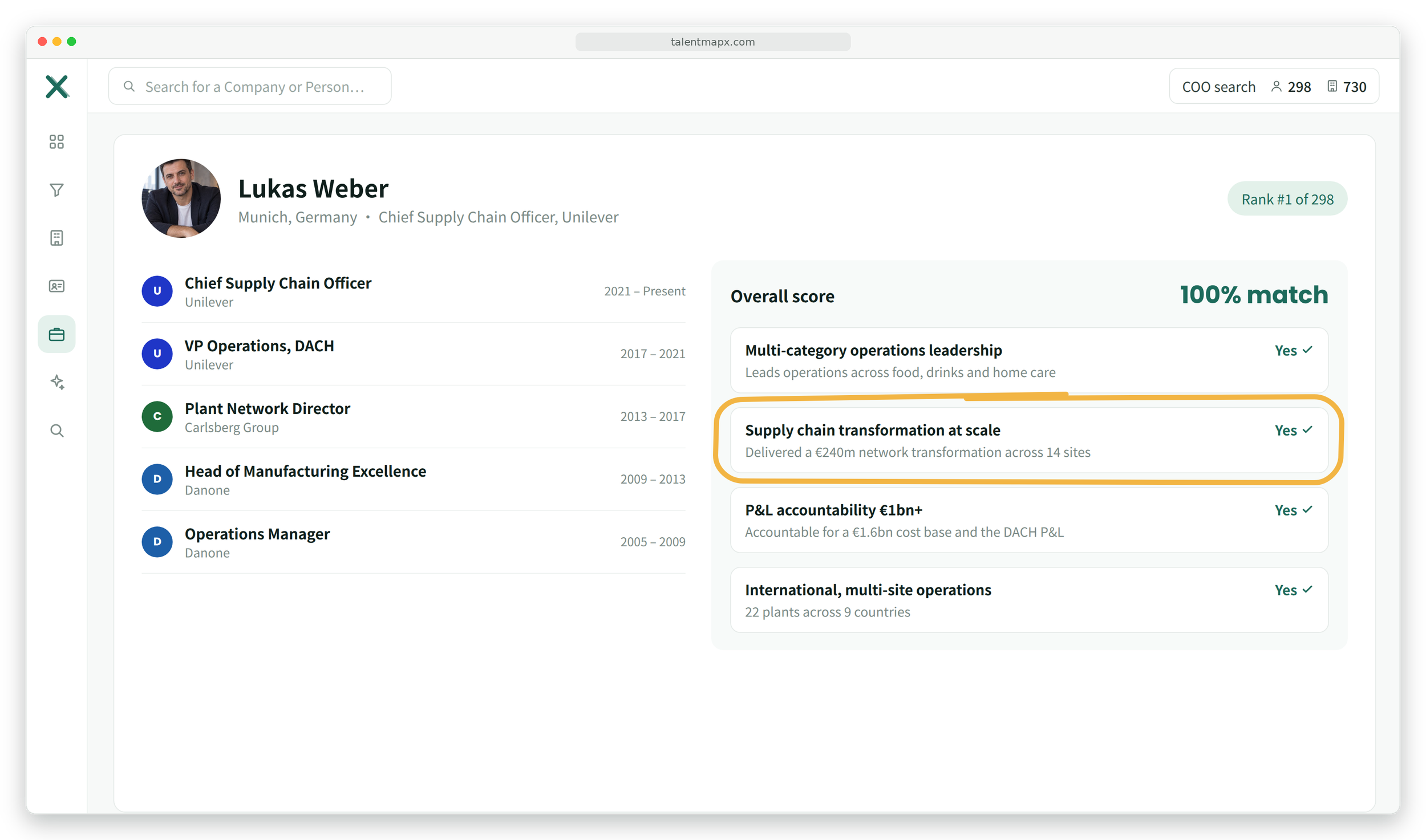The height and width of the screenshot is (840, 1426).
Task: Click the building count icon beside 730
Action: pyautogui.click(x=1332, y=87)
